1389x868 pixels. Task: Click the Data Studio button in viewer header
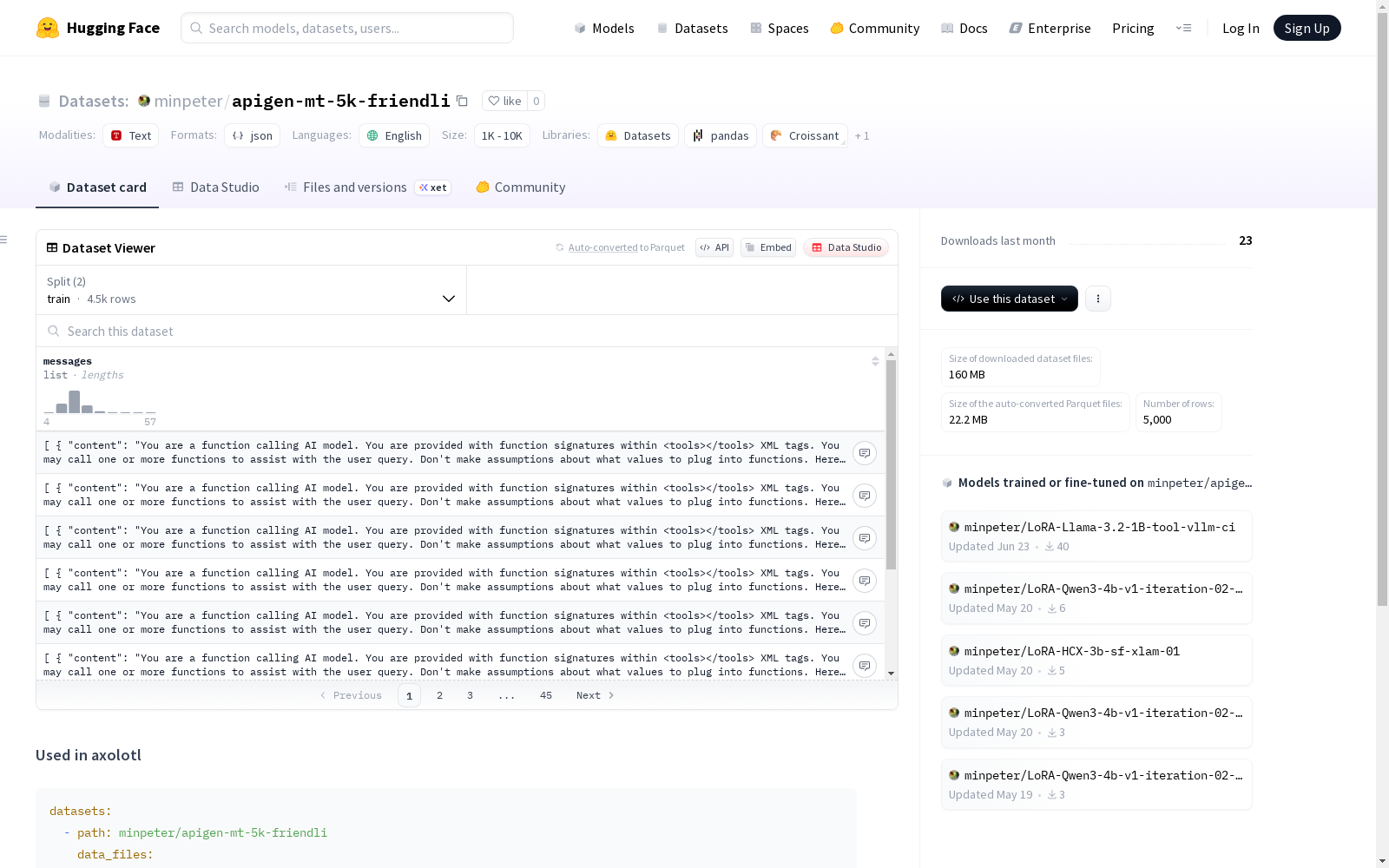(x=846, y=247)
